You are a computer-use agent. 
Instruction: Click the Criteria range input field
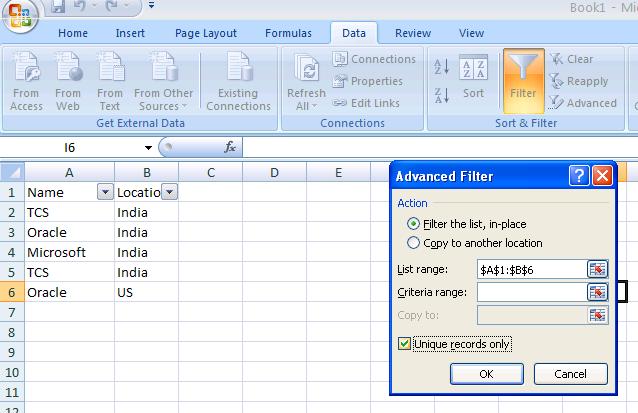point(532,292)
